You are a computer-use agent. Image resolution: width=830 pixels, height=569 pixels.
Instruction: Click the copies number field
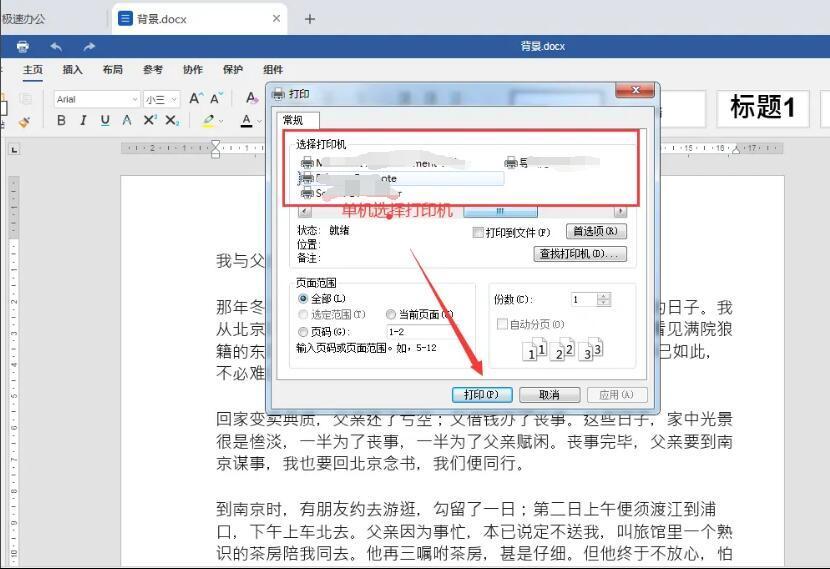click(583, 300)
